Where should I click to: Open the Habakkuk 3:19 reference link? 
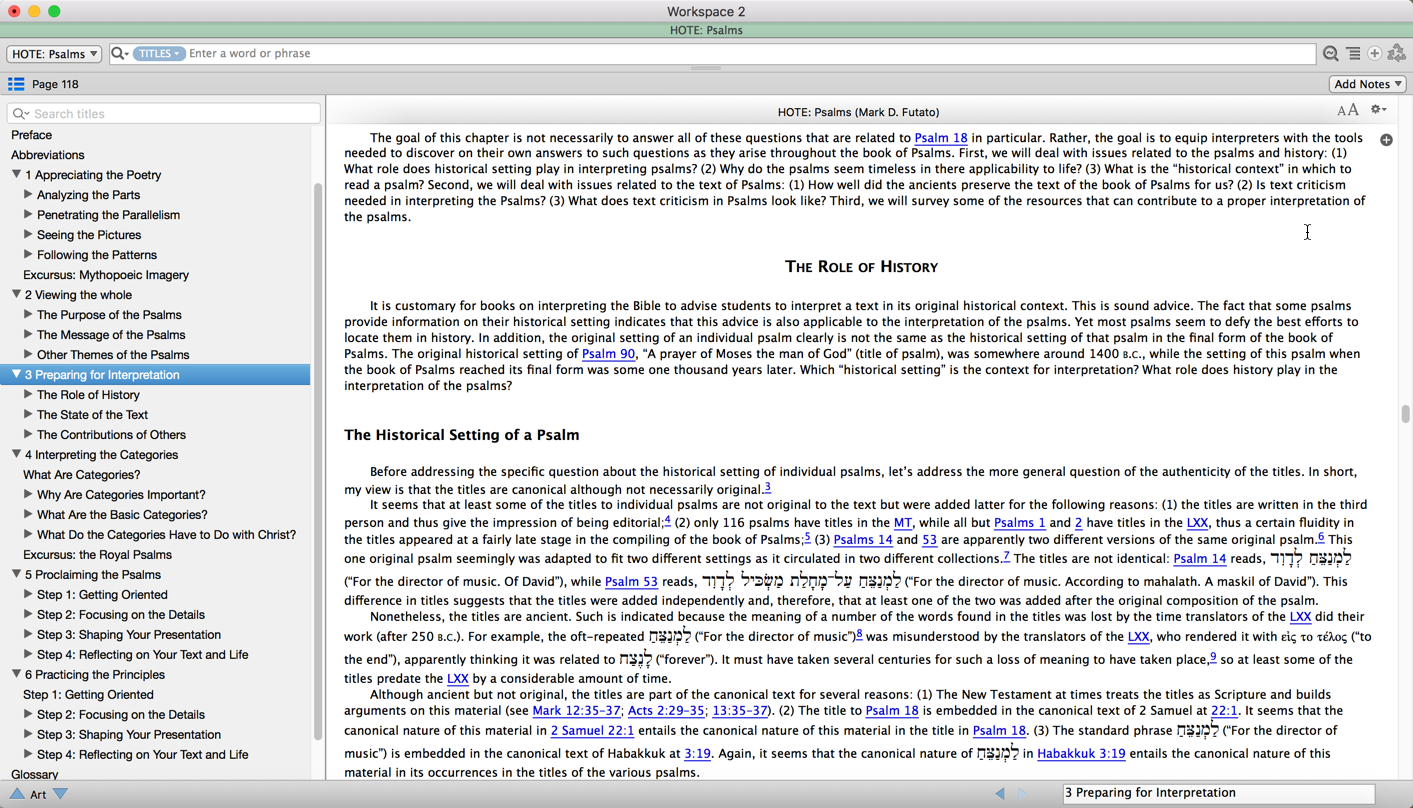1081,754
